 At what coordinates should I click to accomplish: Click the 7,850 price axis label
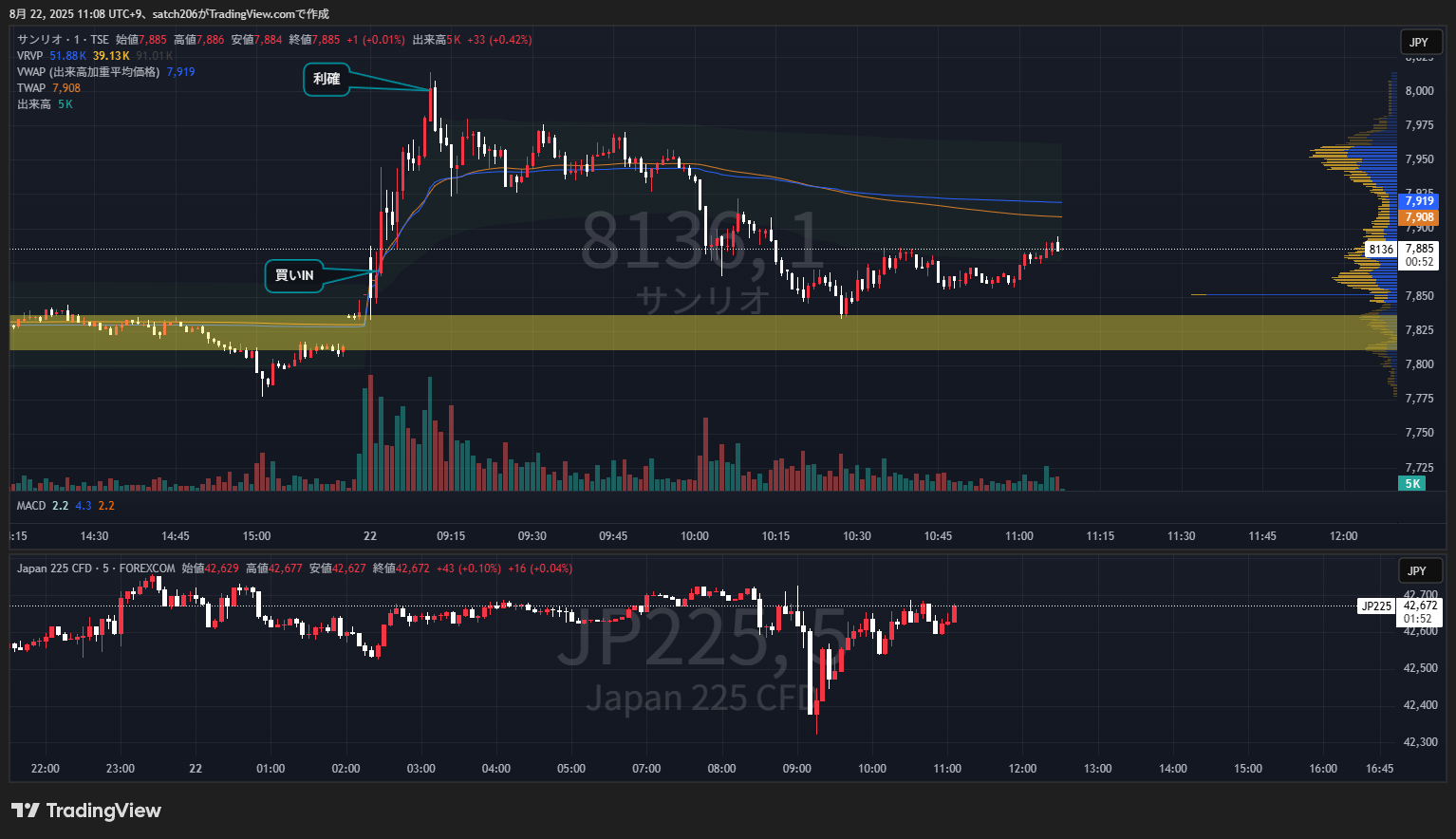click(x=1420, y=296)
